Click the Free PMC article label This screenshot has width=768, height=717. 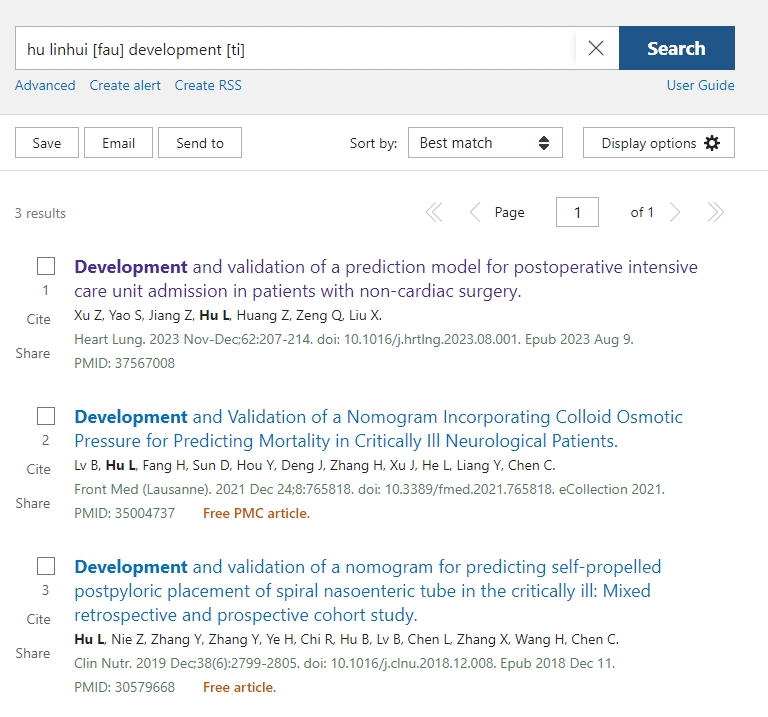pyautogui.click(x=257, y=513)
